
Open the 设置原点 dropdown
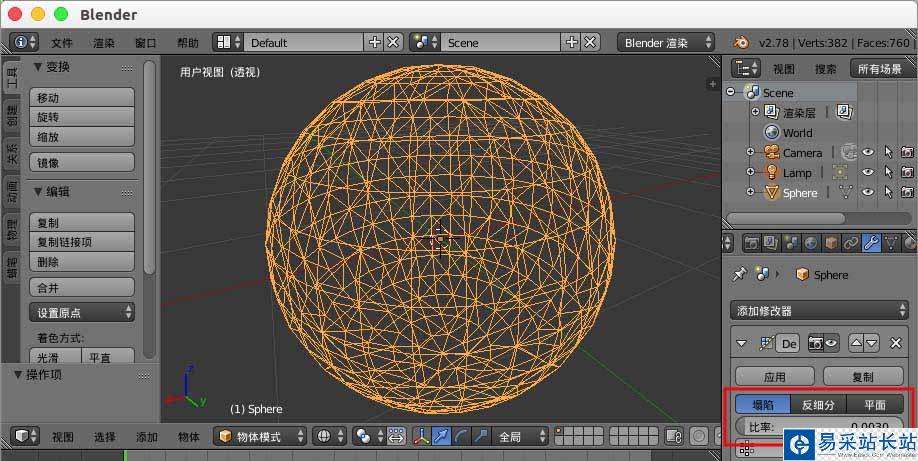pyautogui.click(x=82, y=313)
